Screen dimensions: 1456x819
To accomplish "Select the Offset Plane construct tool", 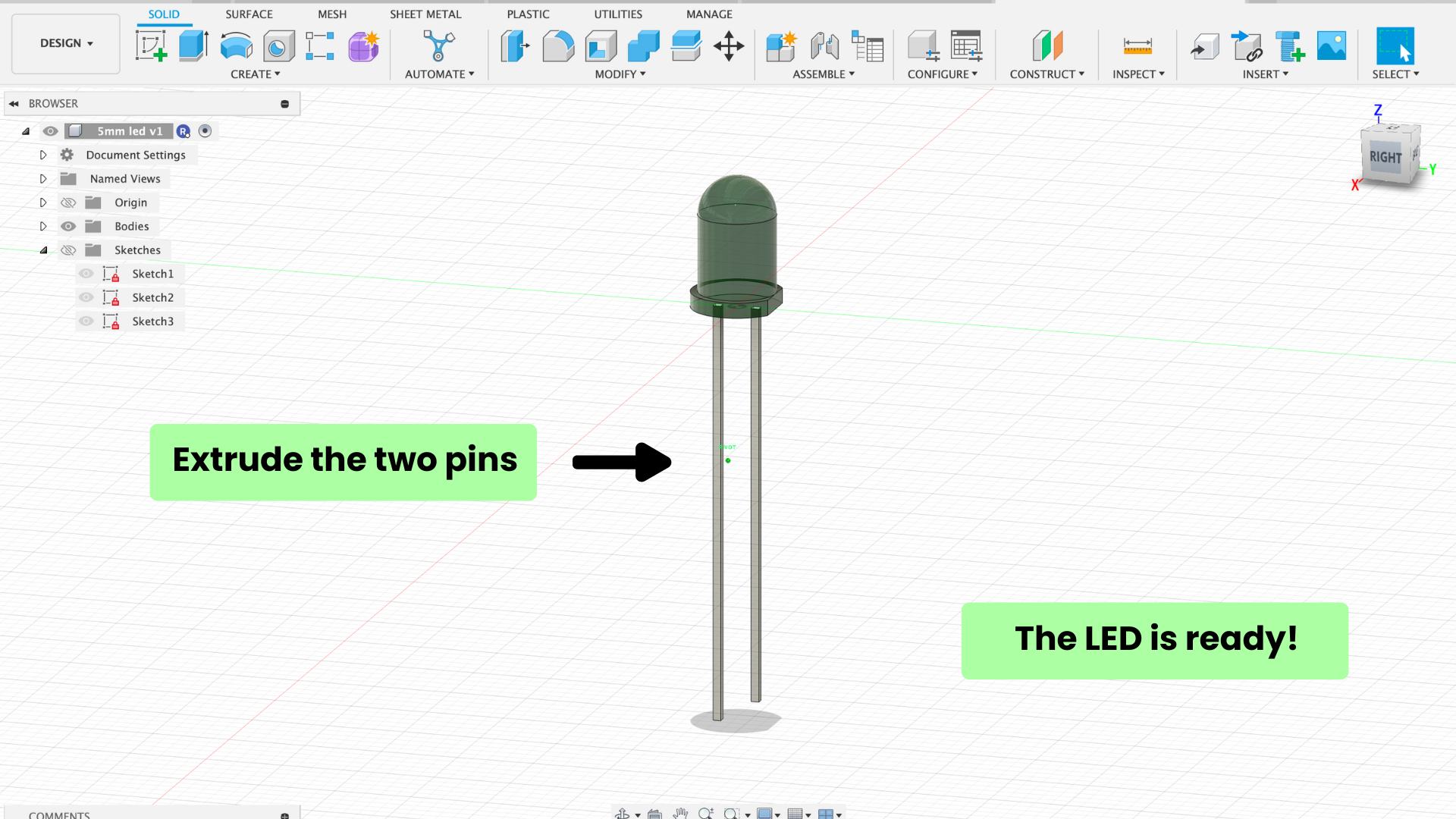I will tap(1047, 46).
